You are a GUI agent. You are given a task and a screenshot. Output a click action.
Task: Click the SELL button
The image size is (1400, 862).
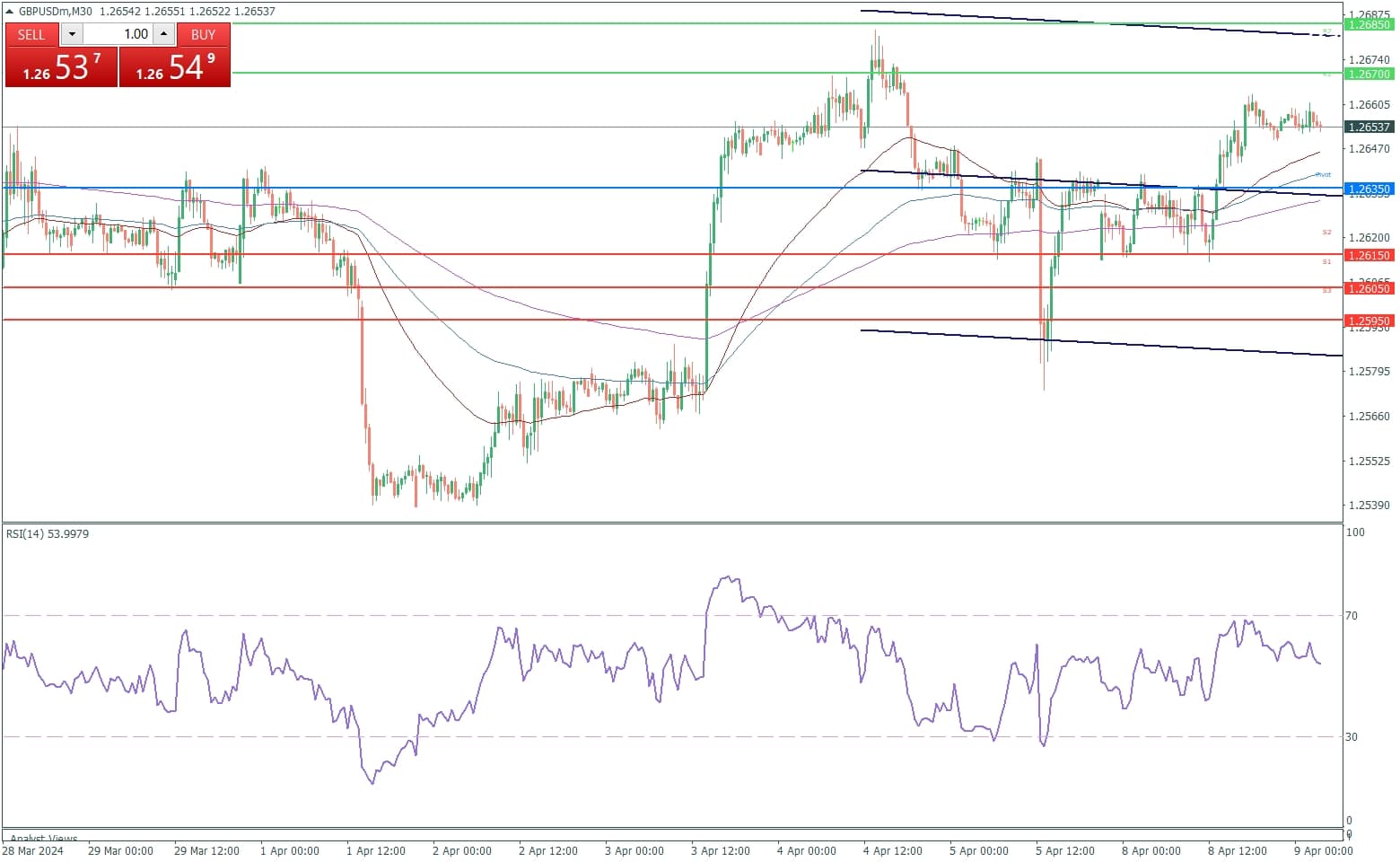coord(31,34)
